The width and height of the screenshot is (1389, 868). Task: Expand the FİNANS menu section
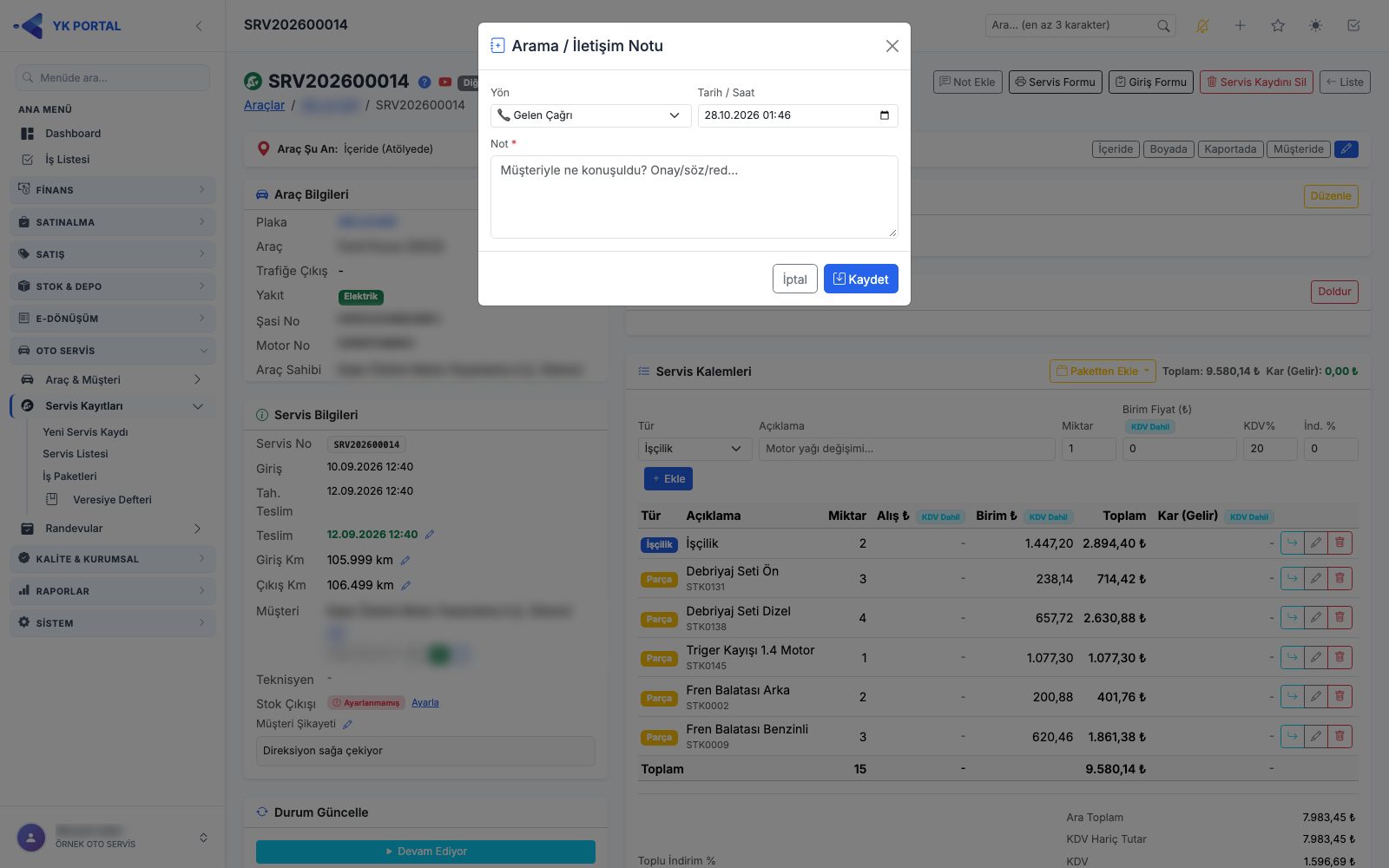[x=113, y=189]
